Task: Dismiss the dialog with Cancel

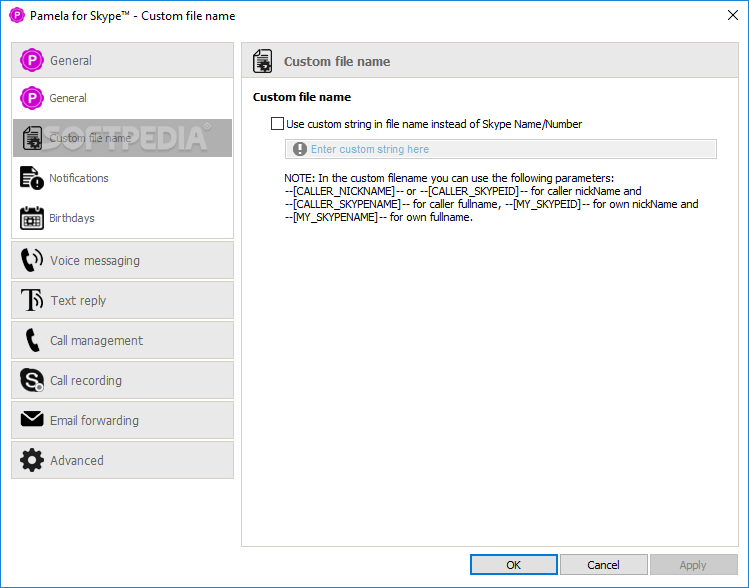Action: pos(603,565)
